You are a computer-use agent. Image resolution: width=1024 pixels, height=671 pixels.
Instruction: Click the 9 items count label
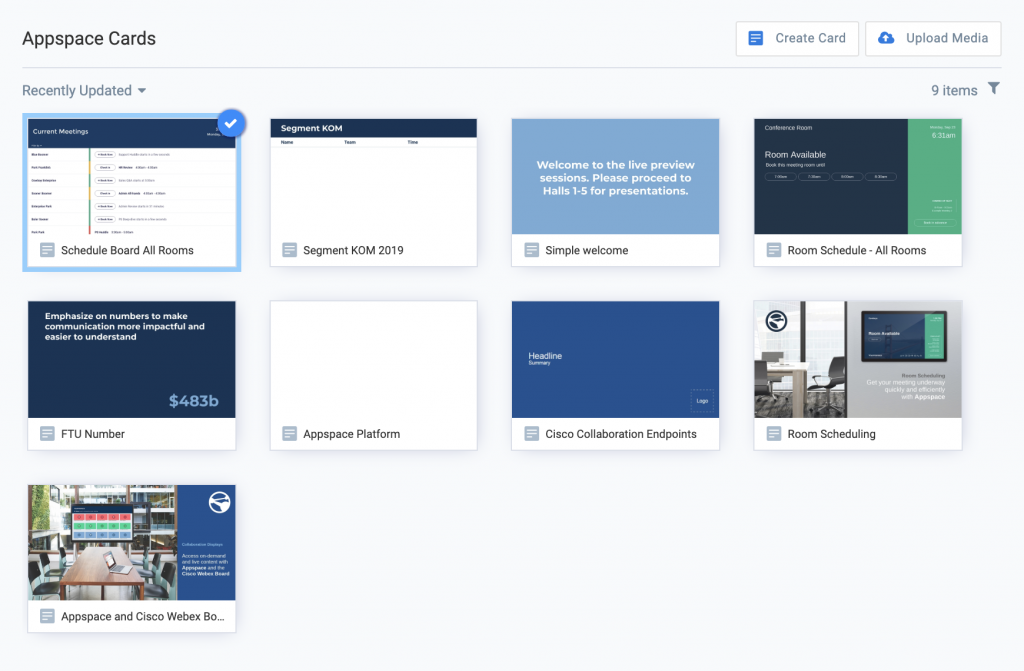coord(954,91)
